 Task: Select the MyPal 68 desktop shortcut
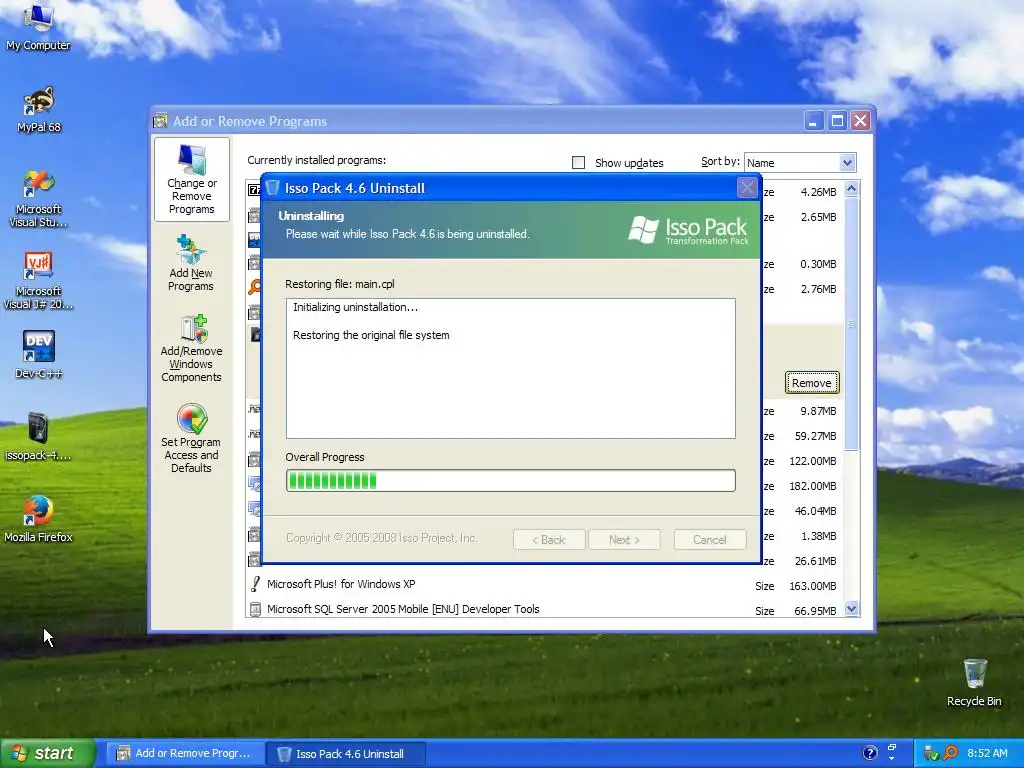coord(39,109)
